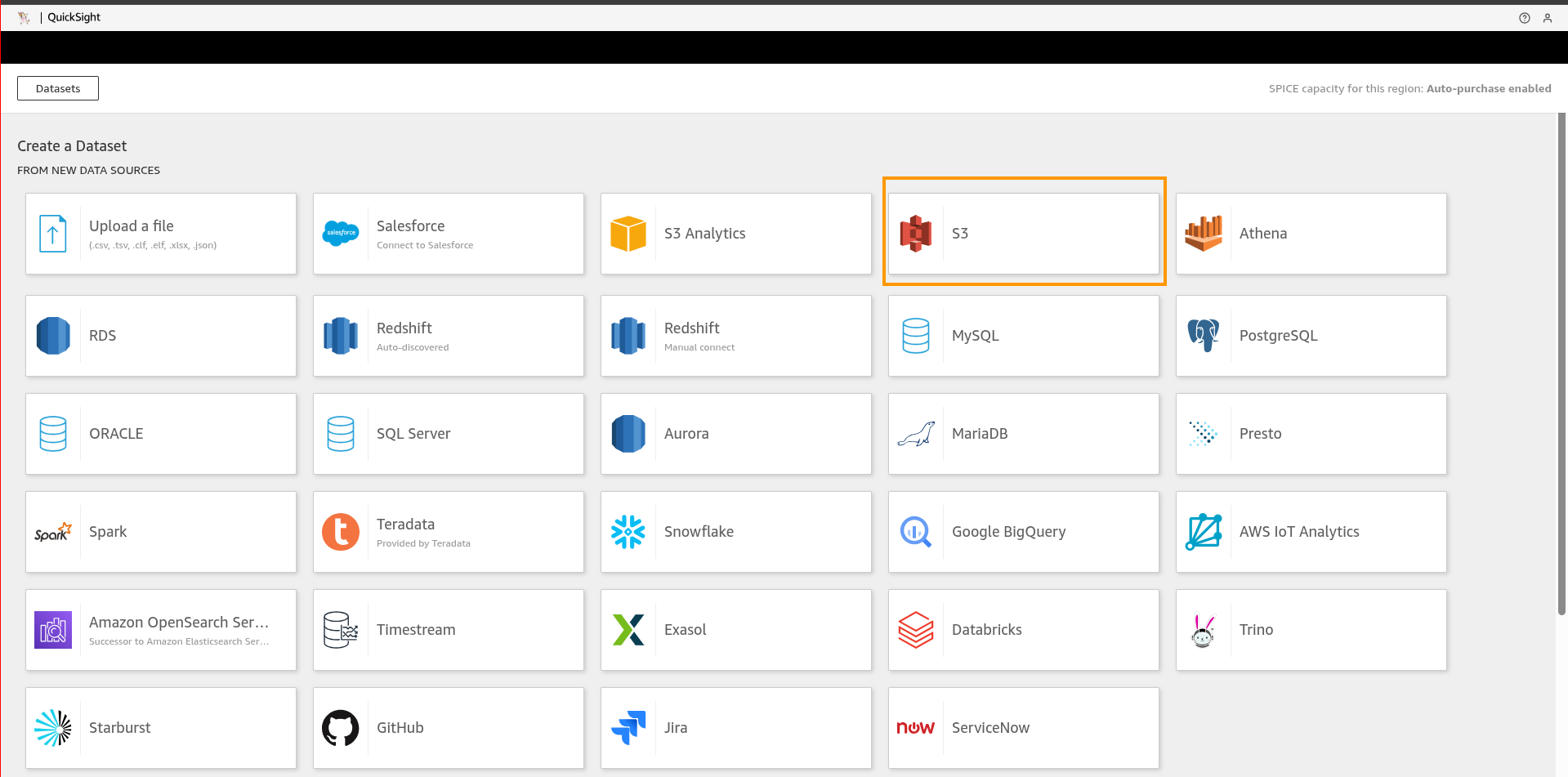Click the Salesforce cloud logo
This screenshot has height=777, width=1568.
341,234
